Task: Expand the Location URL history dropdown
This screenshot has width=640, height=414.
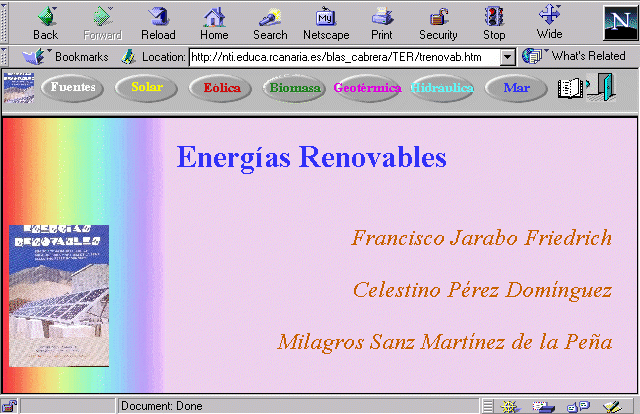Action: click(507, 58)
